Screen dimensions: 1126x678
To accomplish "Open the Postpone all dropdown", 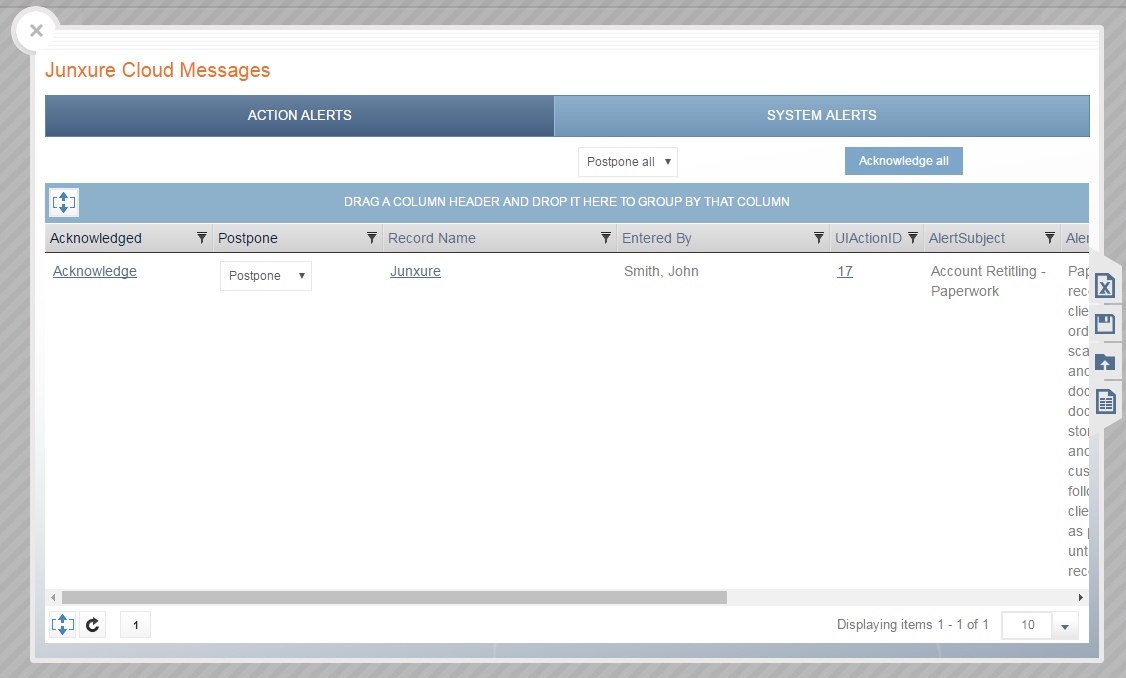I will 628,162.
